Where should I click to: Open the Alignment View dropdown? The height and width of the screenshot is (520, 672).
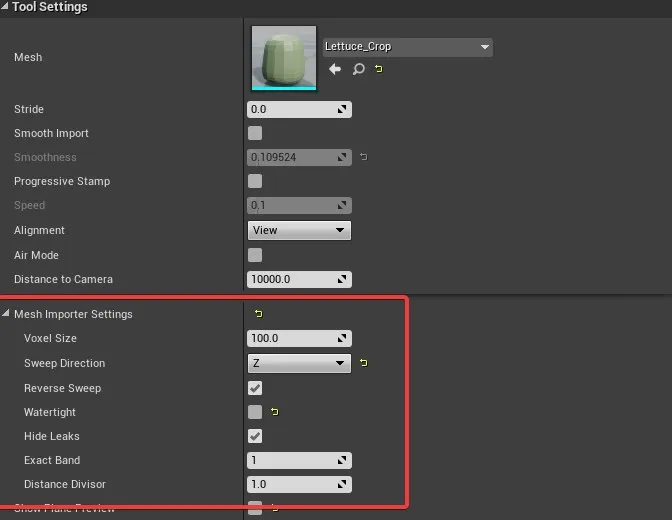click(299, 230)
